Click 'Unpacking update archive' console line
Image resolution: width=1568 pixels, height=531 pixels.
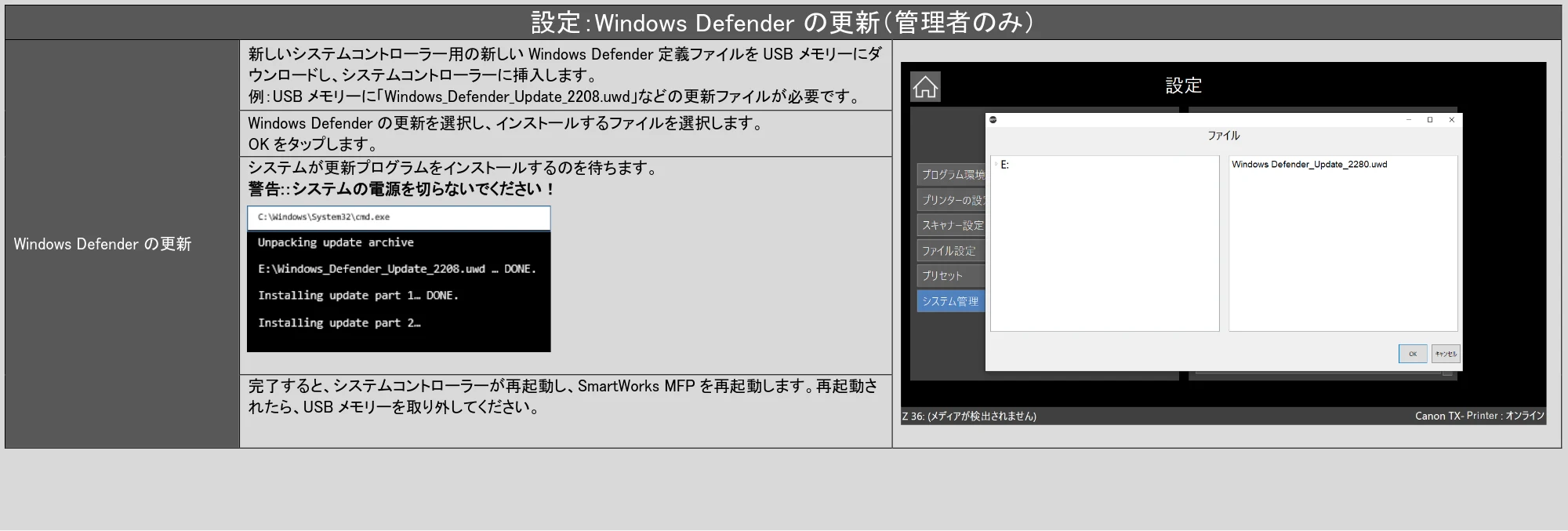coord(336,243)
